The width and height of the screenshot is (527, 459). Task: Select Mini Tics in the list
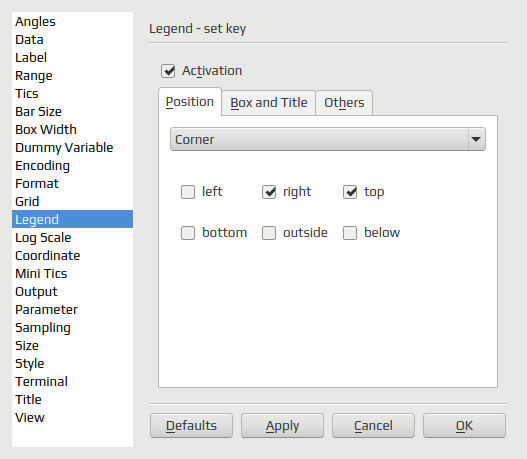(x=72, y=274)
